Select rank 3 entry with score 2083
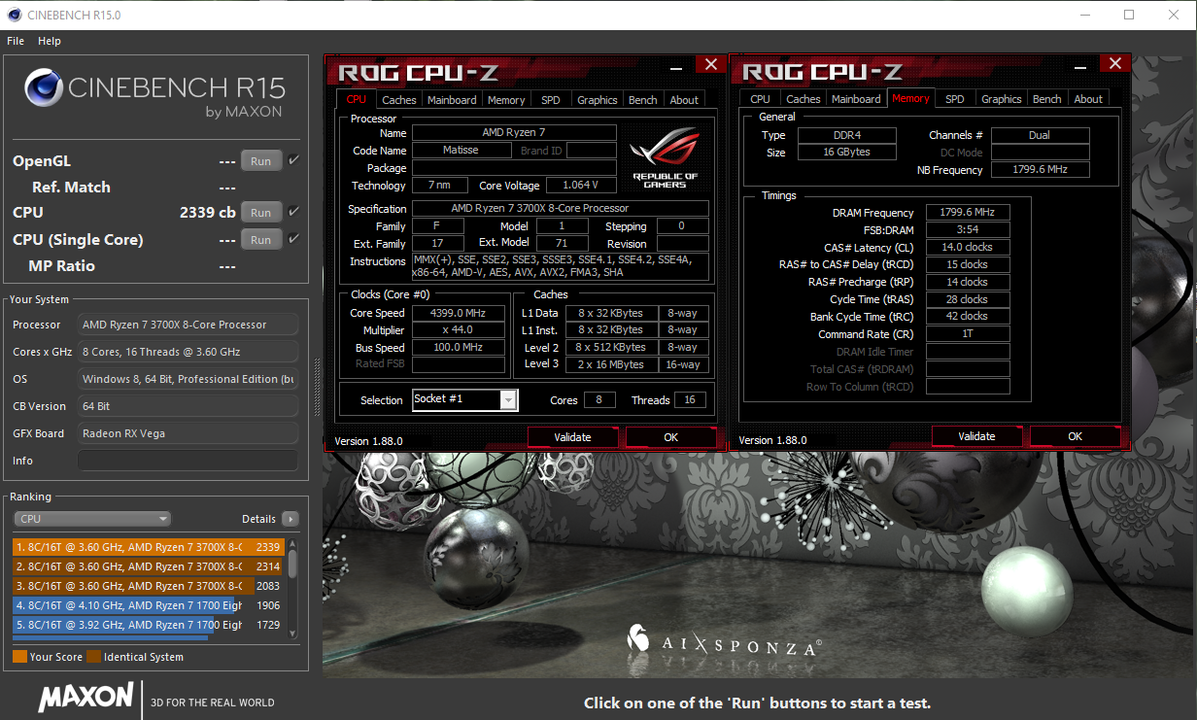The width and height of the screenshot is (1197, 720). pos(148,586)
